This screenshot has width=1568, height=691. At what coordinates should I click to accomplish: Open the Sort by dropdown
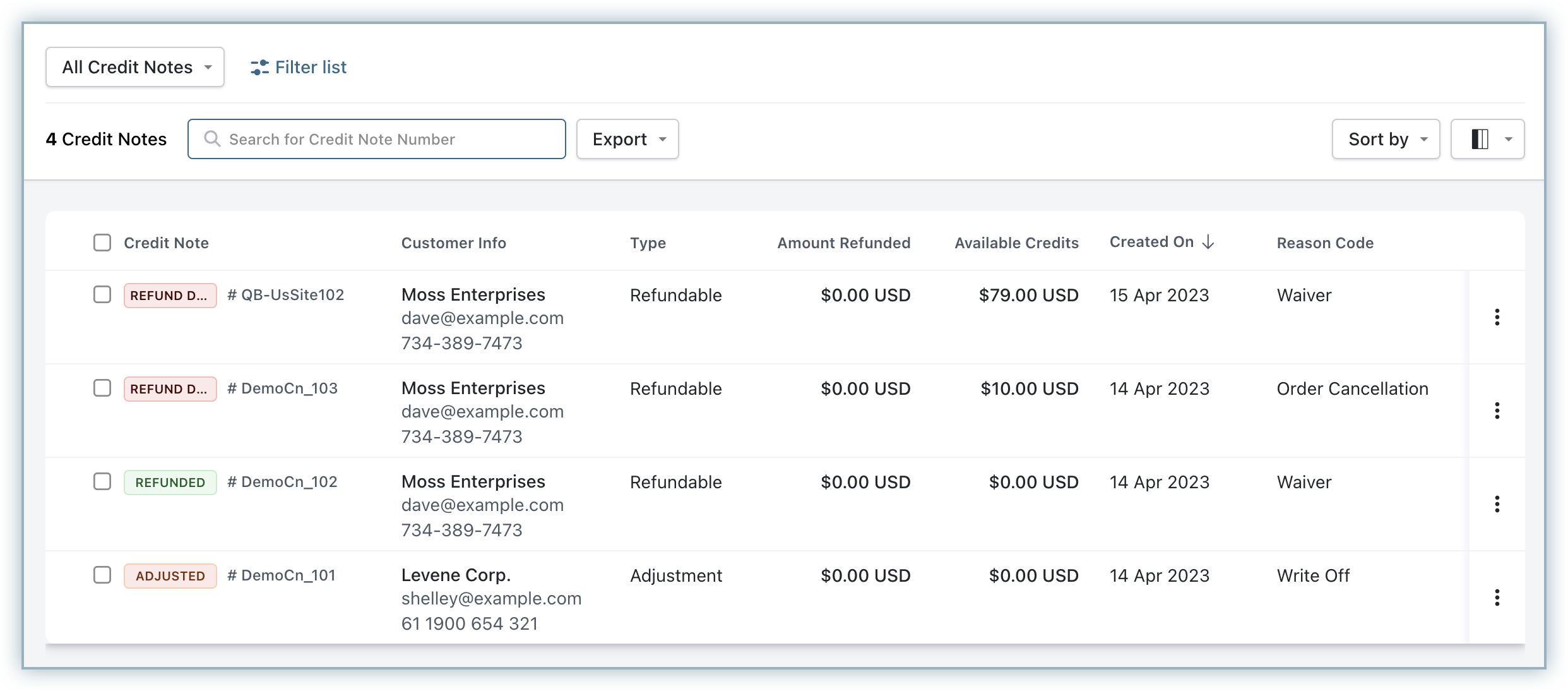pyautogui.click(x=1386, y=139)
